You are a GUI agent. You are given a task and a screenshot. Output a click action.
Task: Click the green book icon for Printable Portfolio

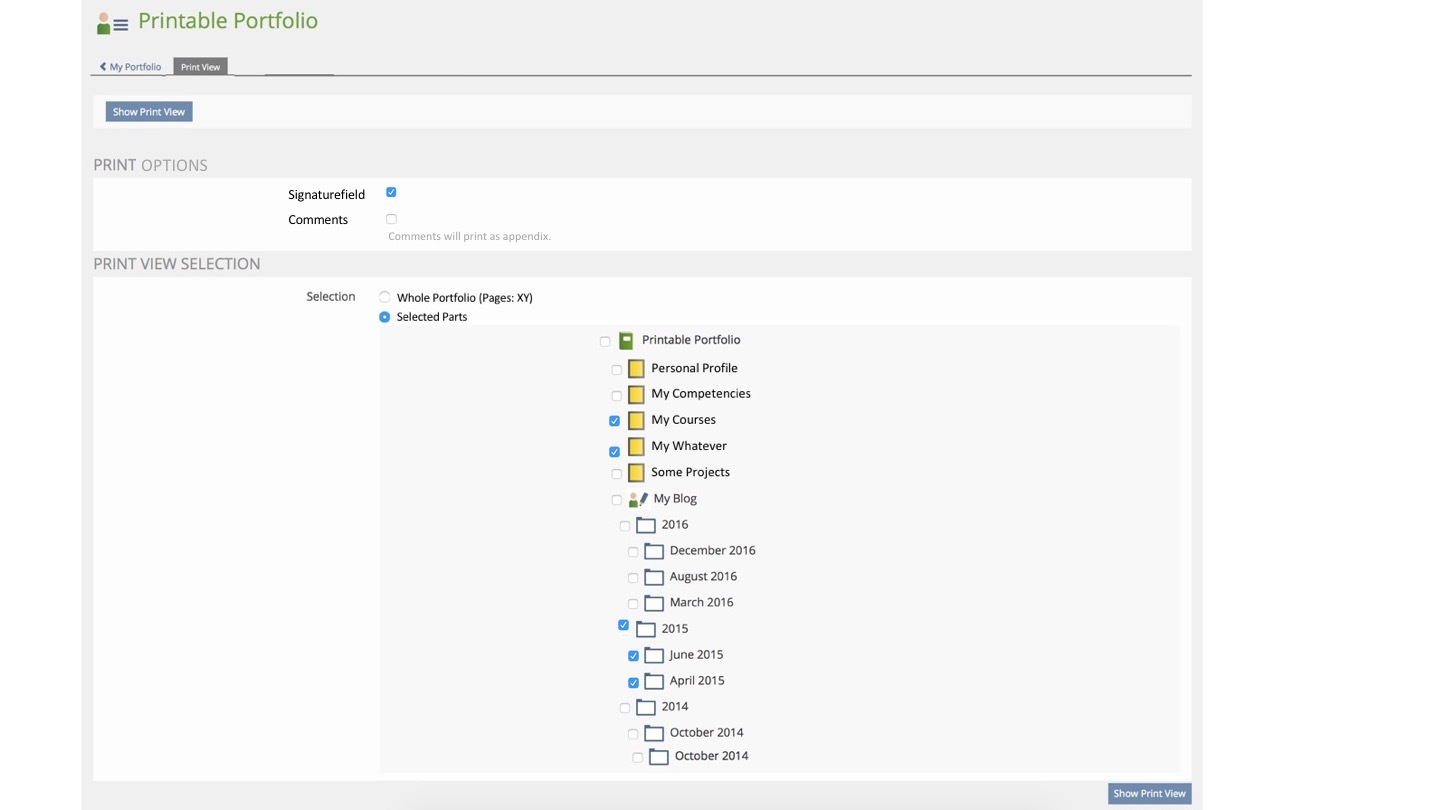[626, 341]
